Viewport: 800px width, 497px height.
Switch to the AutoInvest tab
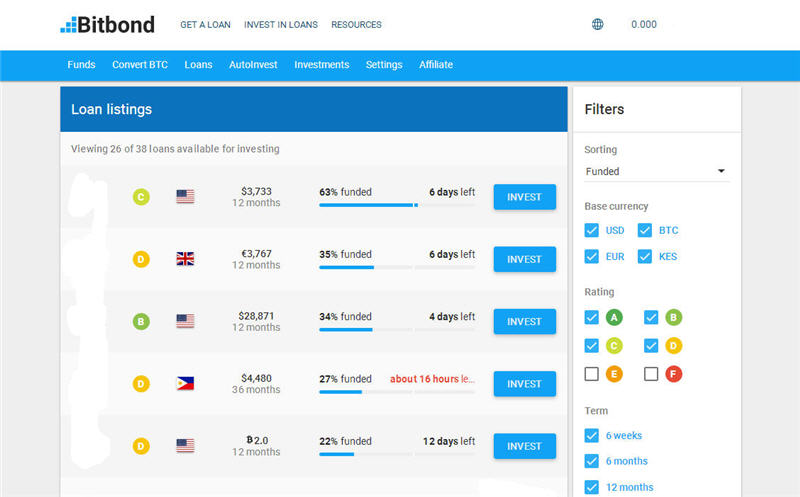tap(253, 65)
